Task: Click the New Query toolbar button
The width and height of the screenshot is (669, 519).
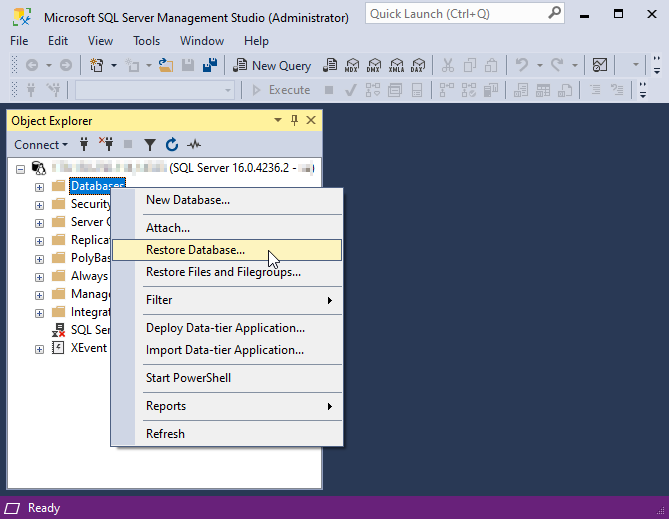Action: 272,66
